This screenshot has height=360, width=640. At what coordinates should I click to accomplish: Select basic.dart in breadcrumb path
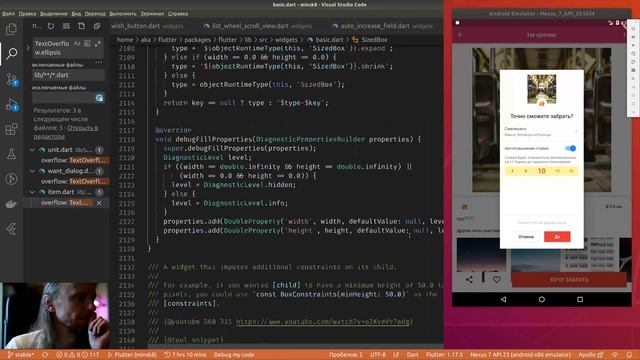tap(329, 40)
